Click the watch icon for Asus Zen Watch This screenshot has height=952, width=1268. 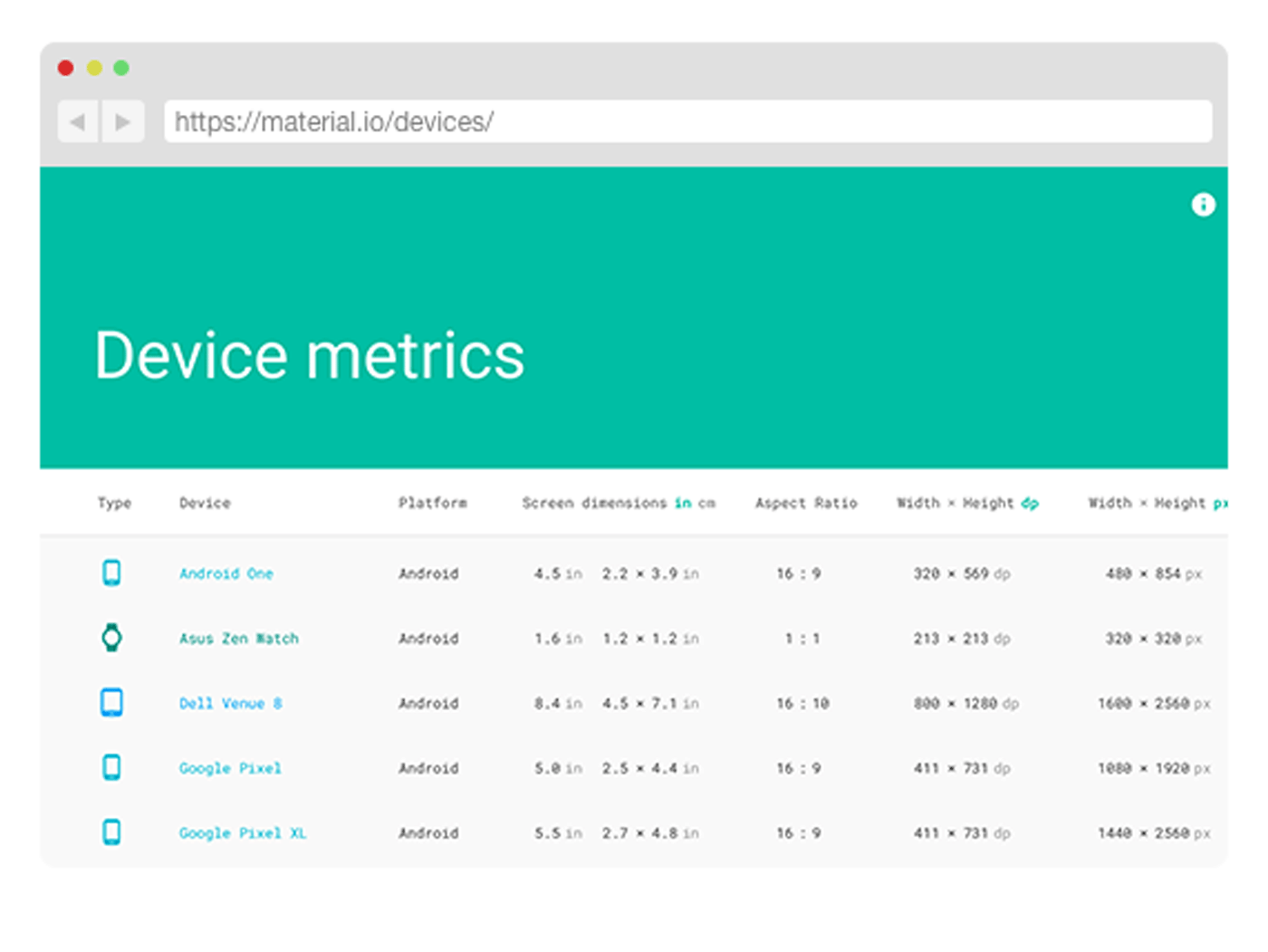pos(111,638)
